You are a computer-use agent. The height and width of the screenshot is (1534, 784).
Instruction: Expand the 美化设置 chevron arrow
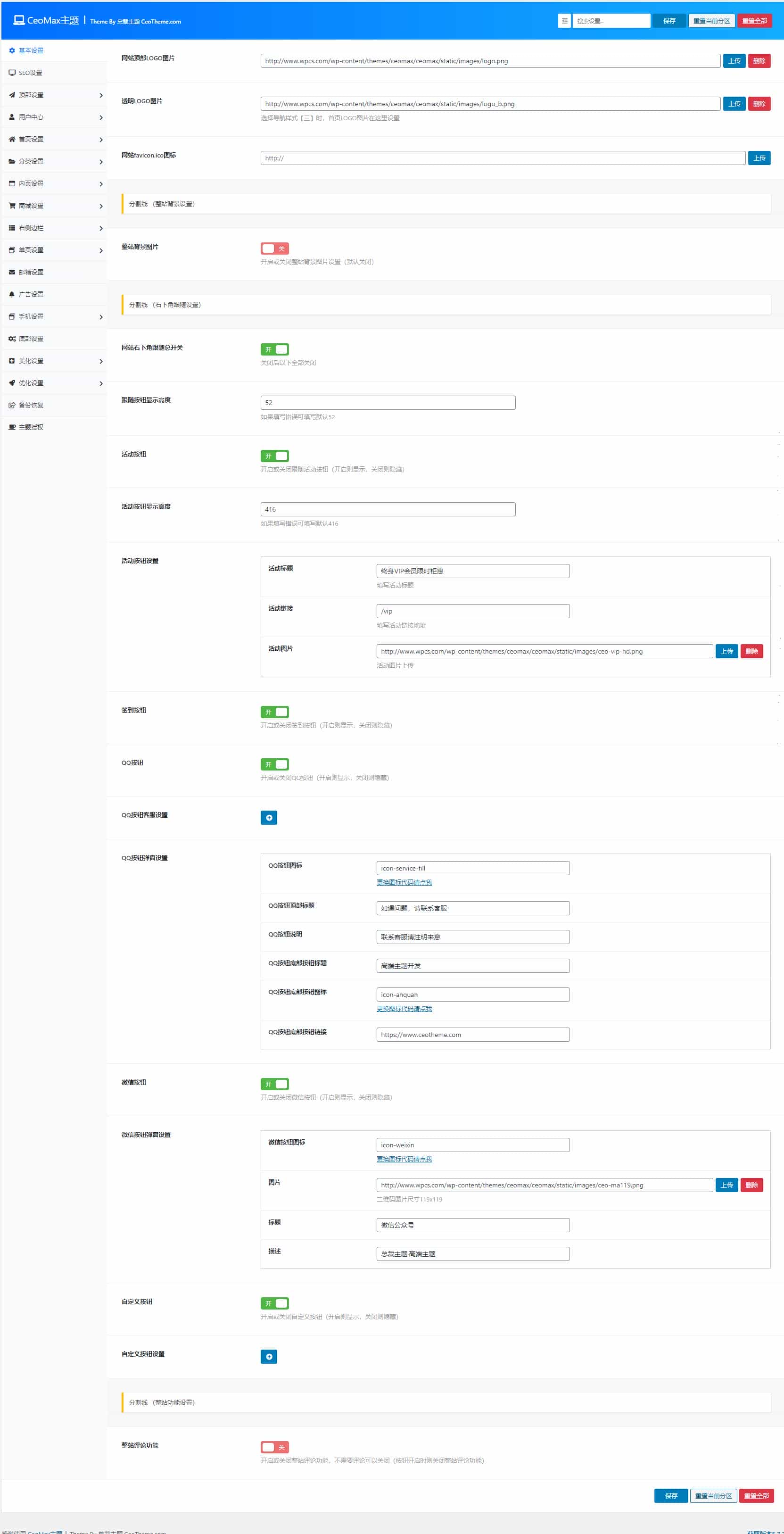click(101, 361)
